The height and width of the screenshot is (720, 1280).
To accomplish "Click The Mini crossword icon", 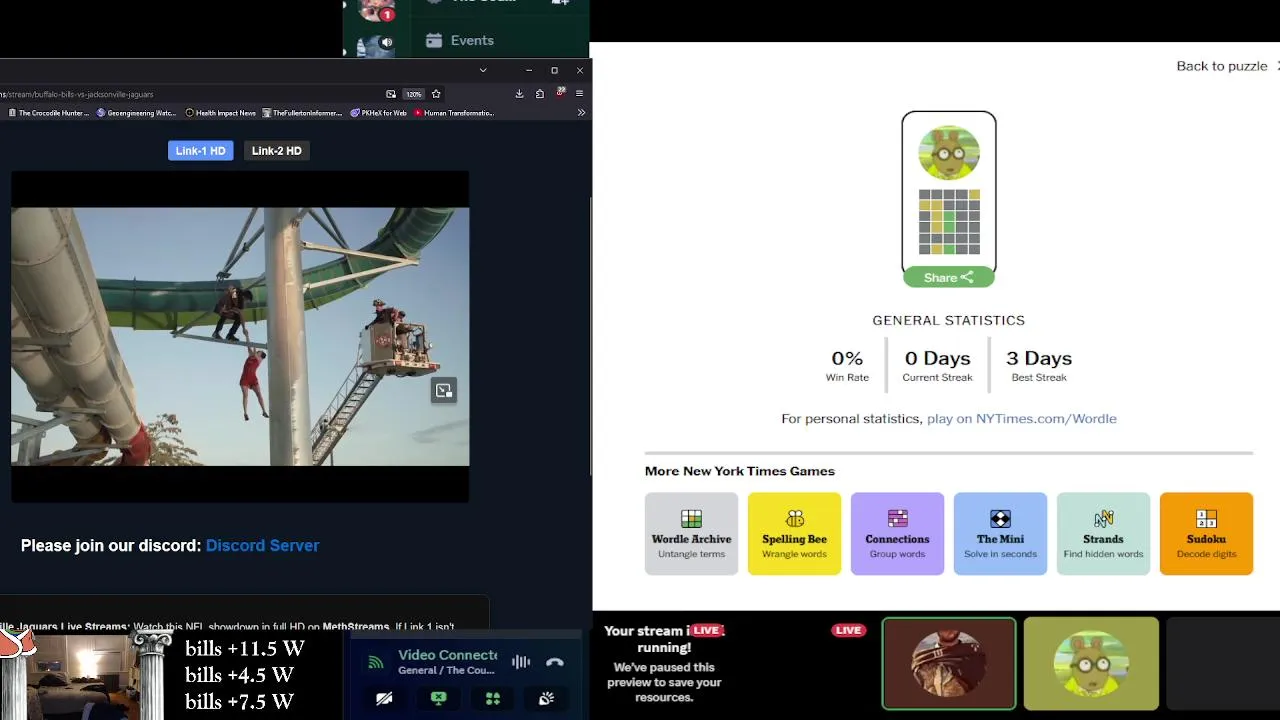I will 1001,518.
